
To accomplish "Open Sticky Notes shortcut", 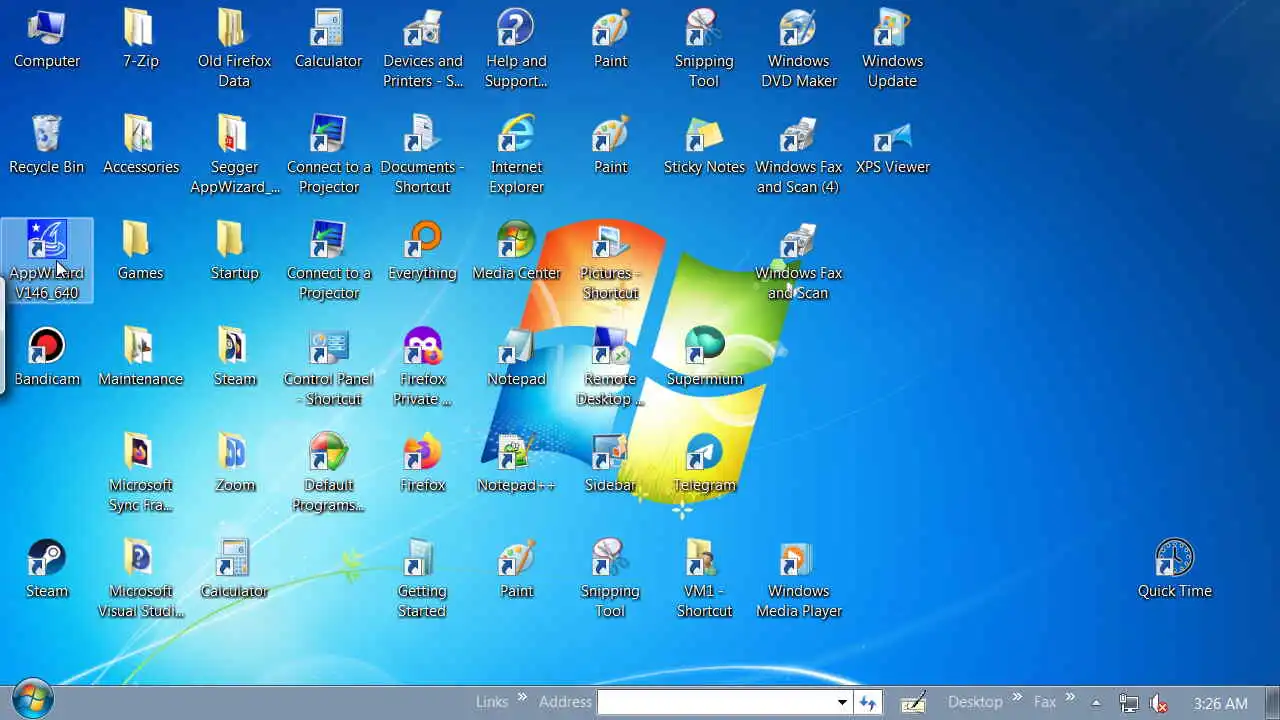I will tap(705, 146).
